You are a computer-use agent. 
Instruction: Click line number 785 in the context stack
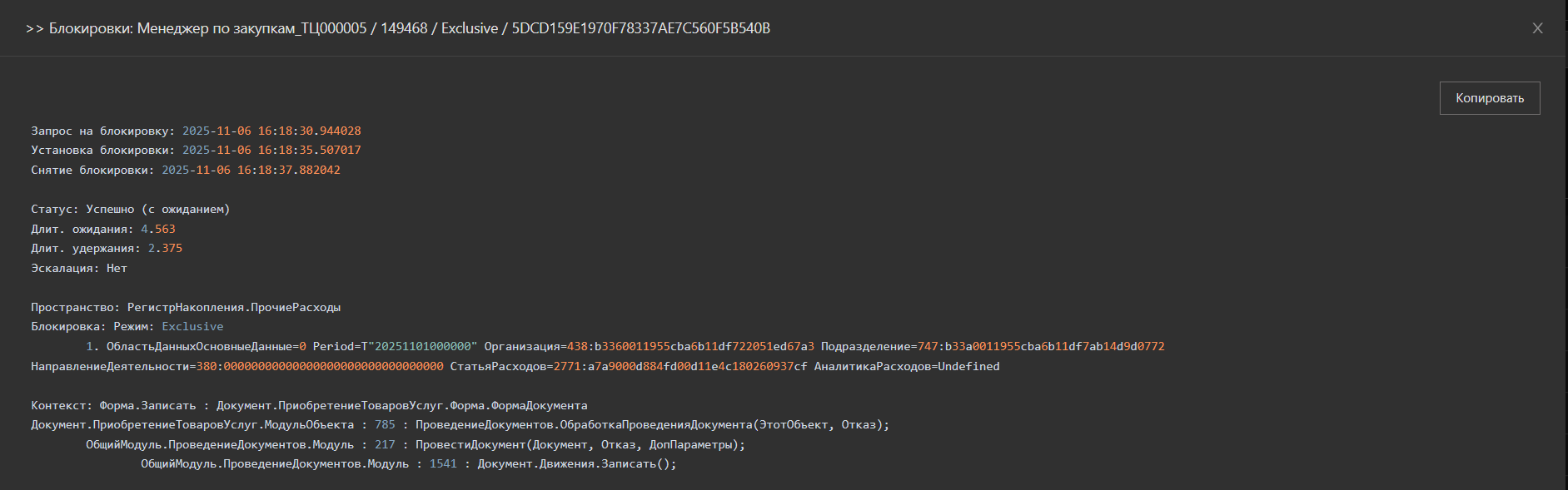(385, 425)
